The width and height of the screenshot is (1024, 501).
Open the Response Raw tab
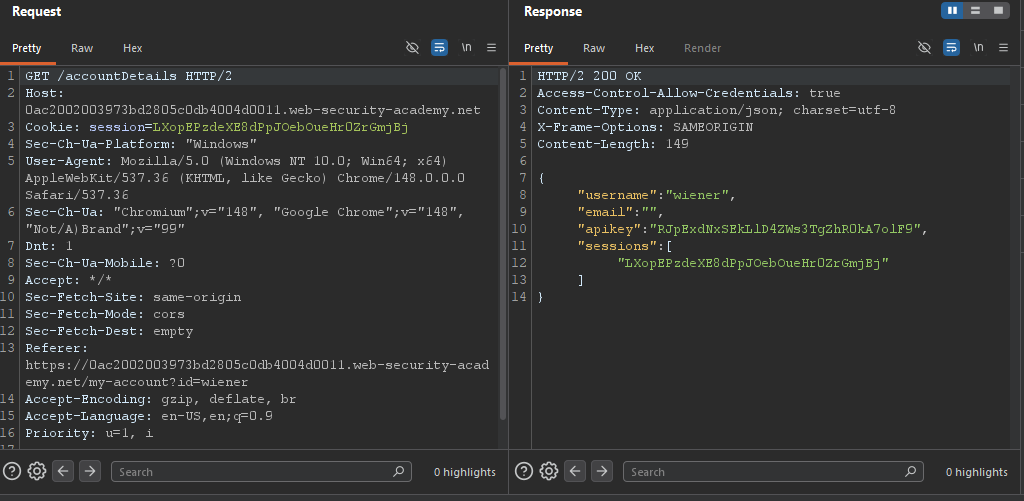click(594, 48)
